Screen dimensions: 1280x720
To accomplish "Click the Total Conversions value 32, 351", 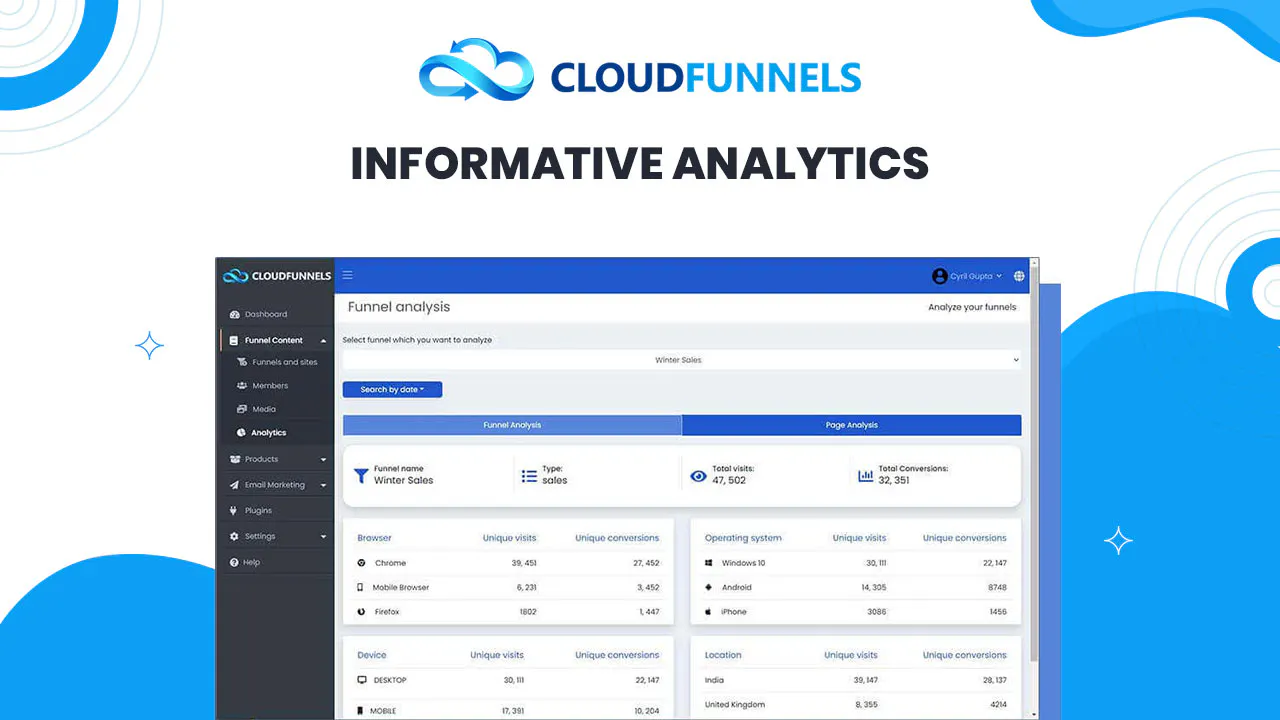I will coord(896,481).
